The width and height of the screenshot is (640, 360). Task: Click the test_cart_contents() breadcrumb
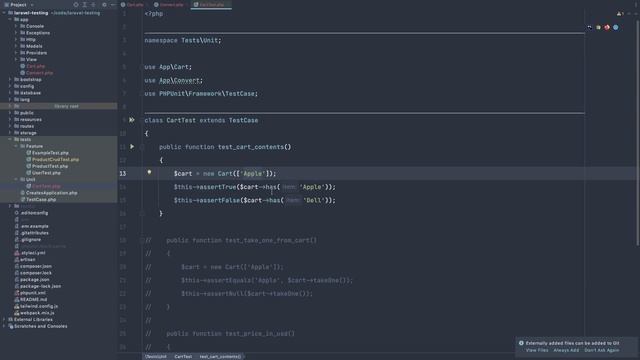tap(220, 357)
